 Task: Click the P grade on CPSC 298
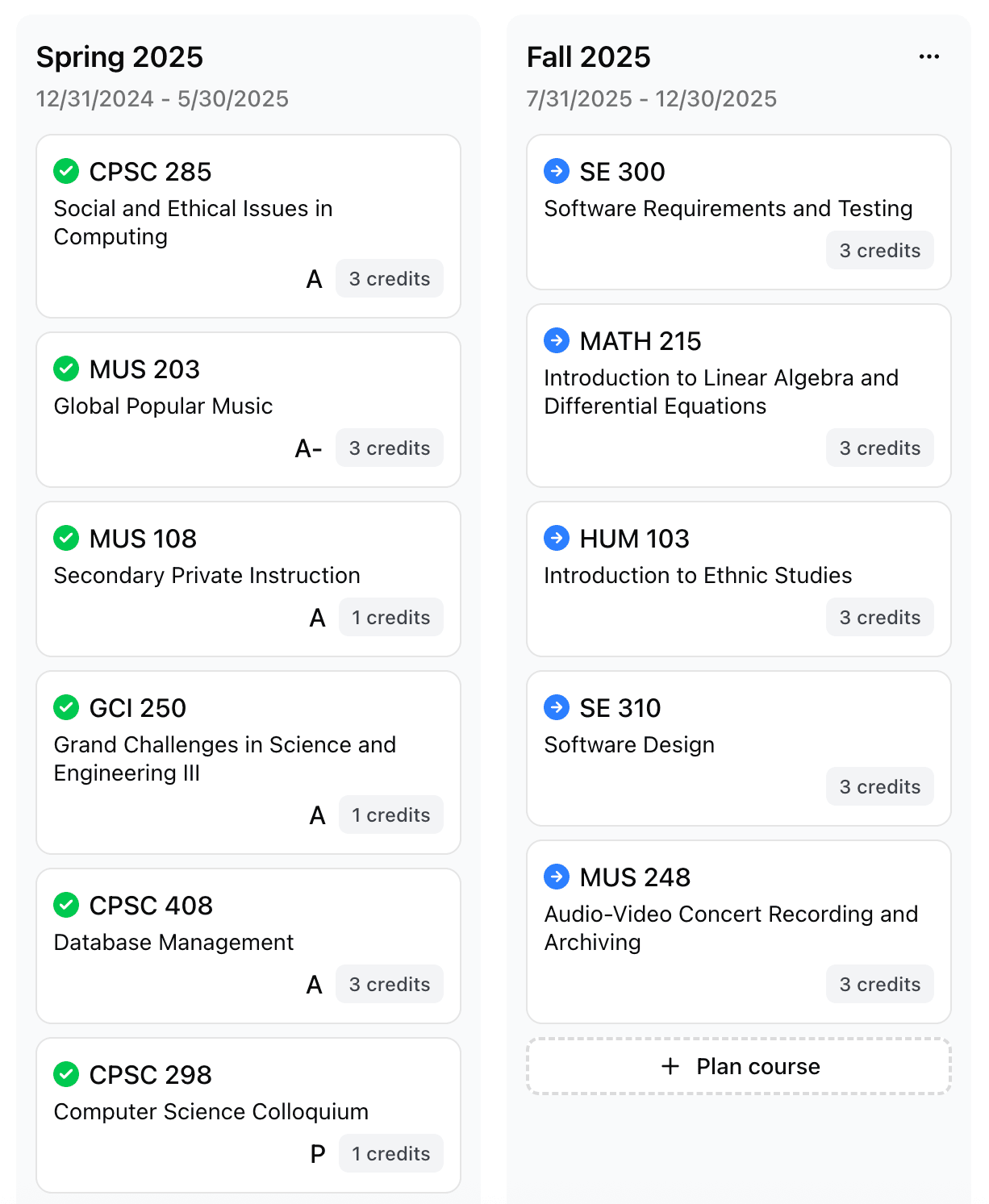click(x=318, y=1154)
